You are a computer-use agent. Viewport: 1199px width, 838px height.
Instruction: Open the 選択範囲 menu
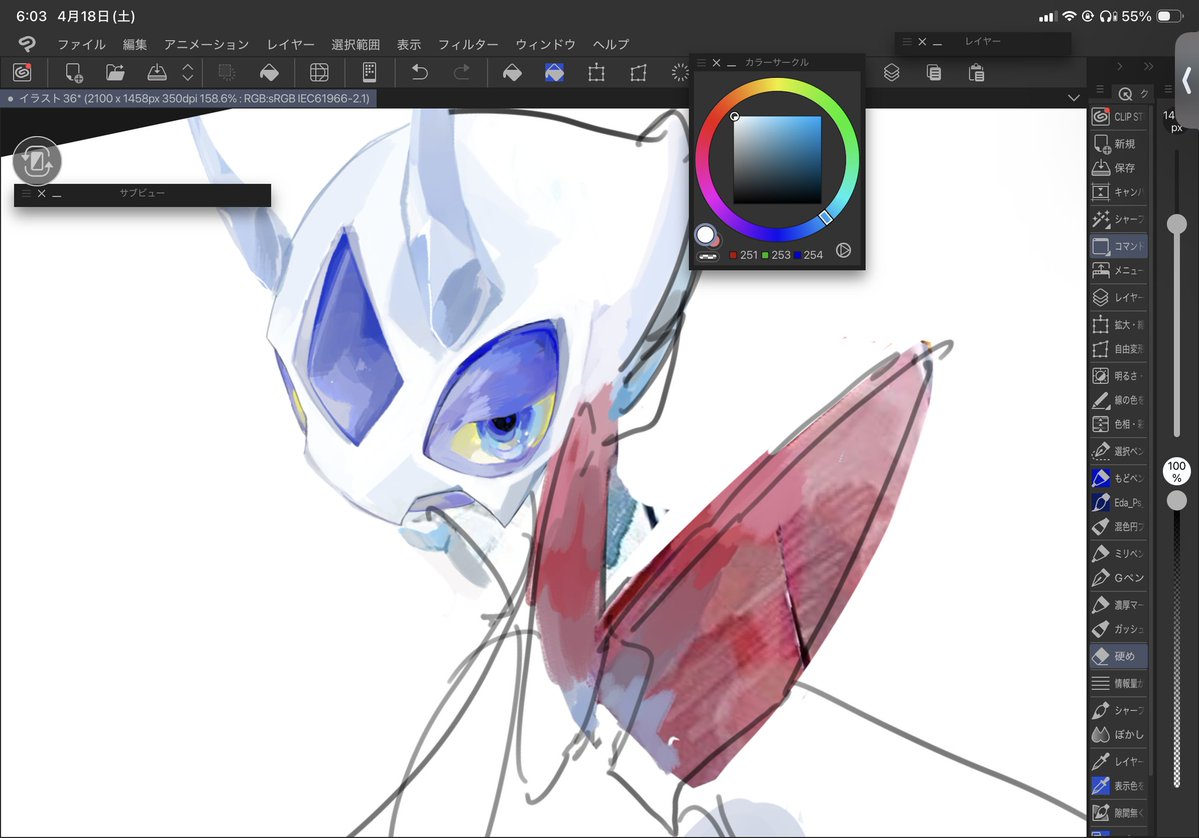(356, 44)
